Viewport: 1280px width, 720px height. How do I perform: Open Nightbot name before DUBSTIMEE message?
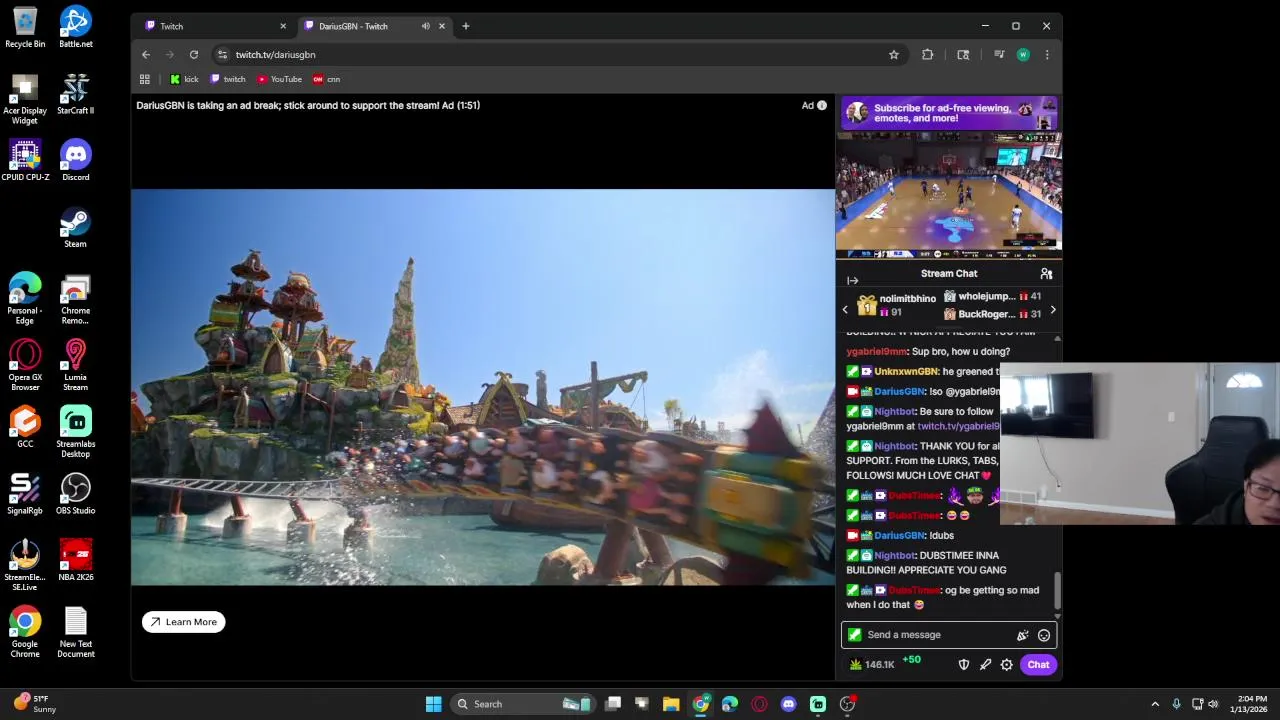[x=894, y=556]
